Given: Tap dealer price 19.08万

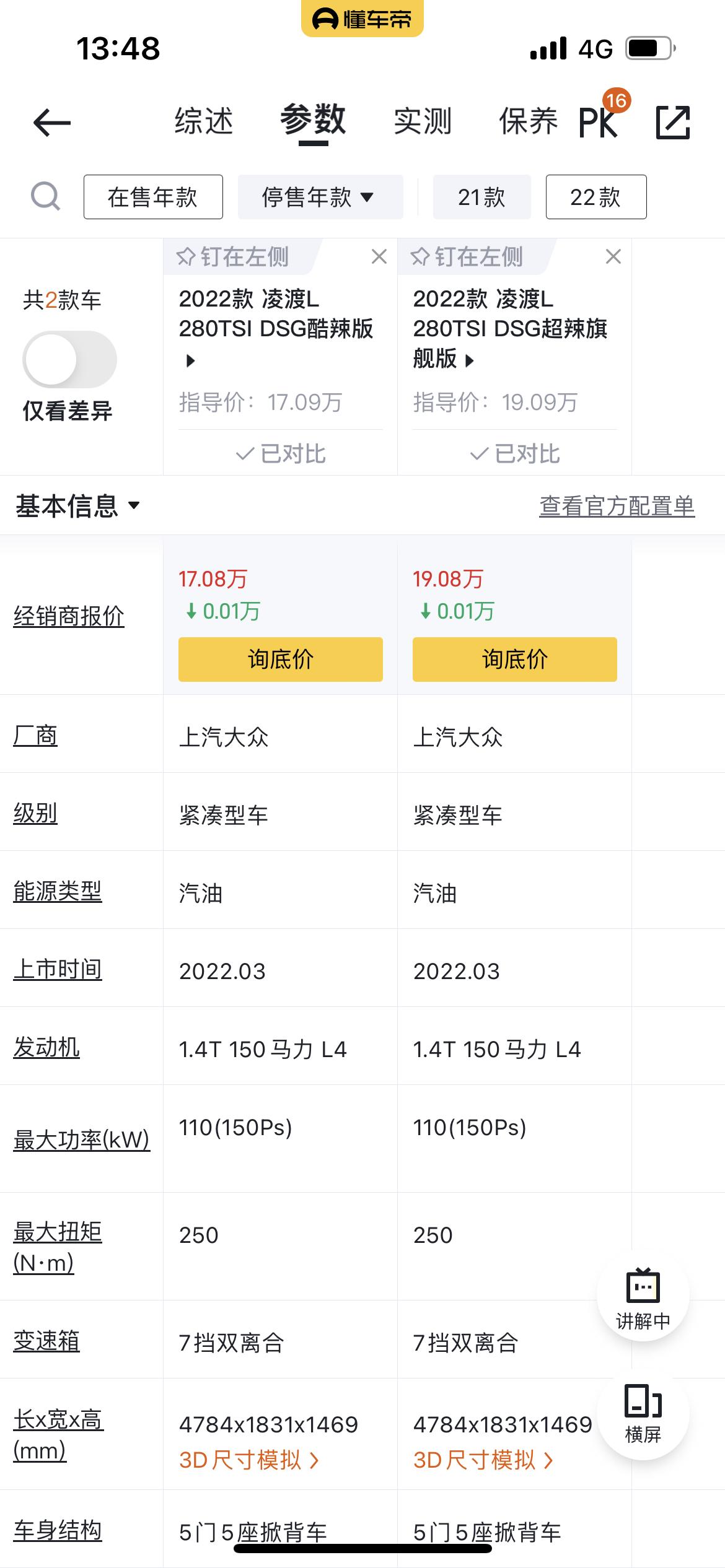Looking at the screenshot, I should click(x=447, y=579).
